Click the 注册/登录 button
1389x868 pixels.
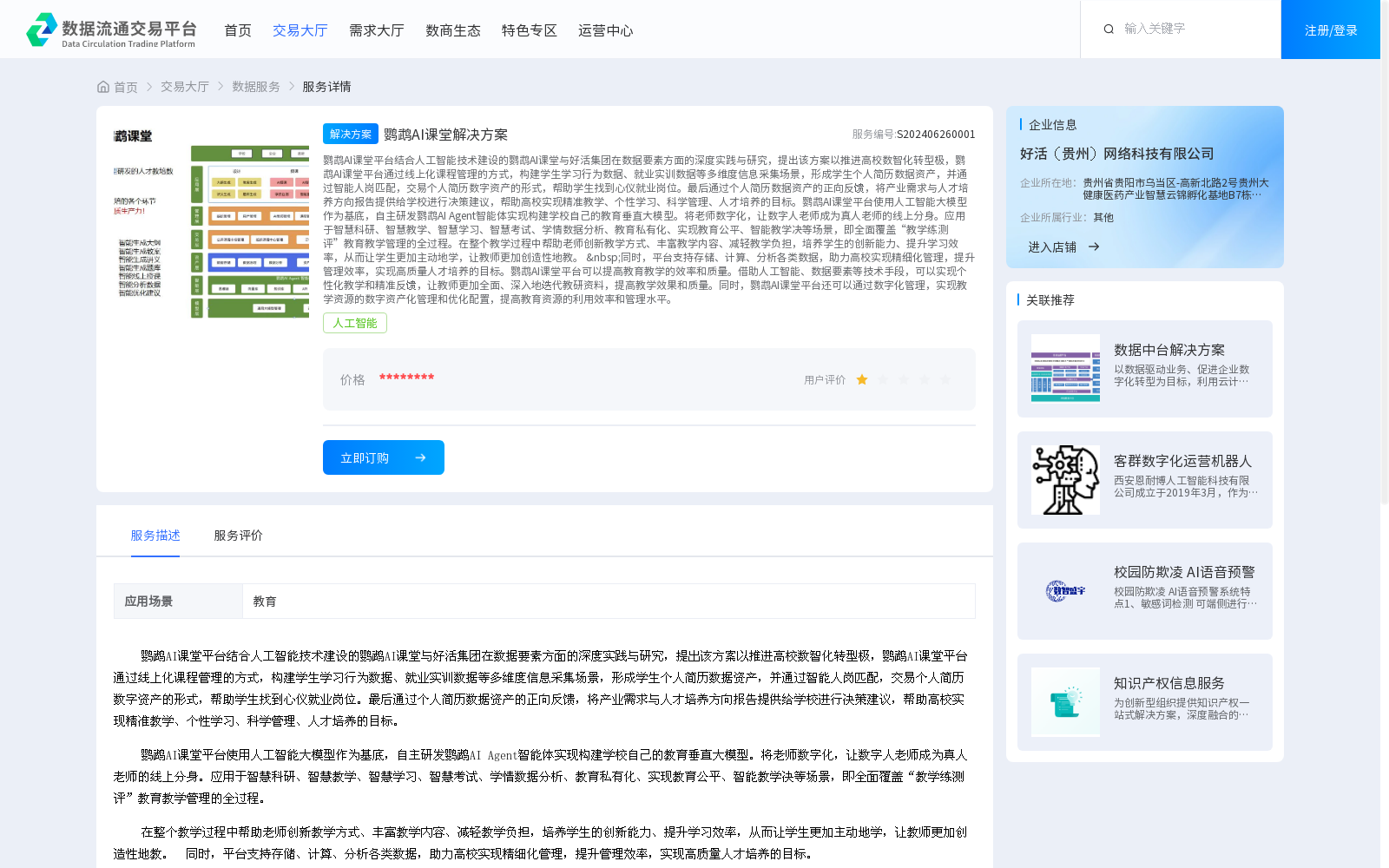coord(1331,30)
